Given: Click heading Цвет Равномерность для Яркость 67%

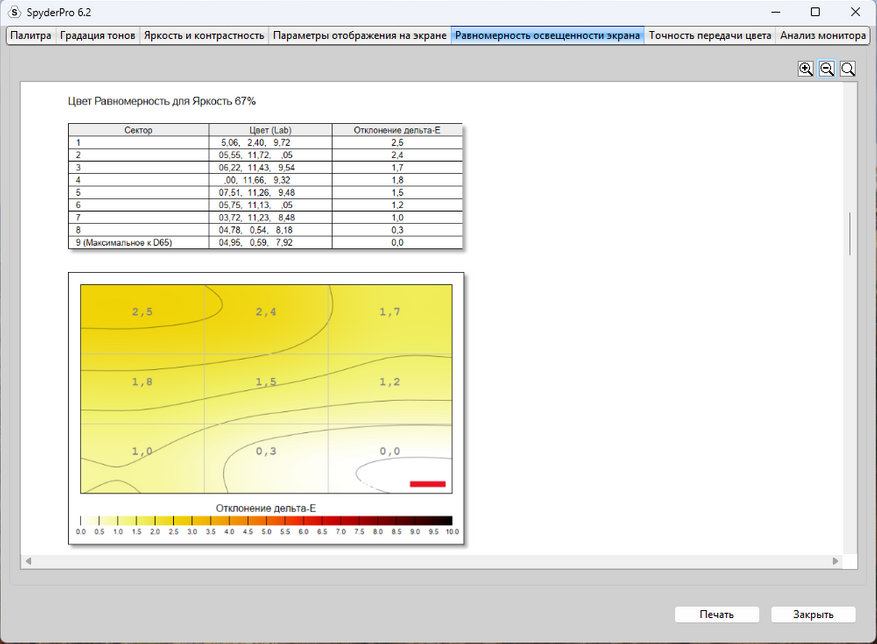Looking at the screenshot, I should [162, 101].
